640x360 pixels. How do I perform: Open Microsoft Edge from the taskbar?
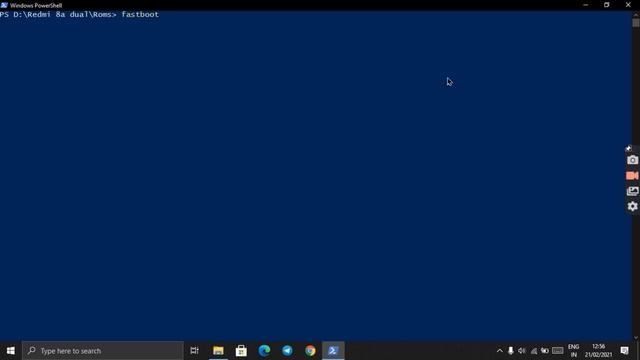264,351
